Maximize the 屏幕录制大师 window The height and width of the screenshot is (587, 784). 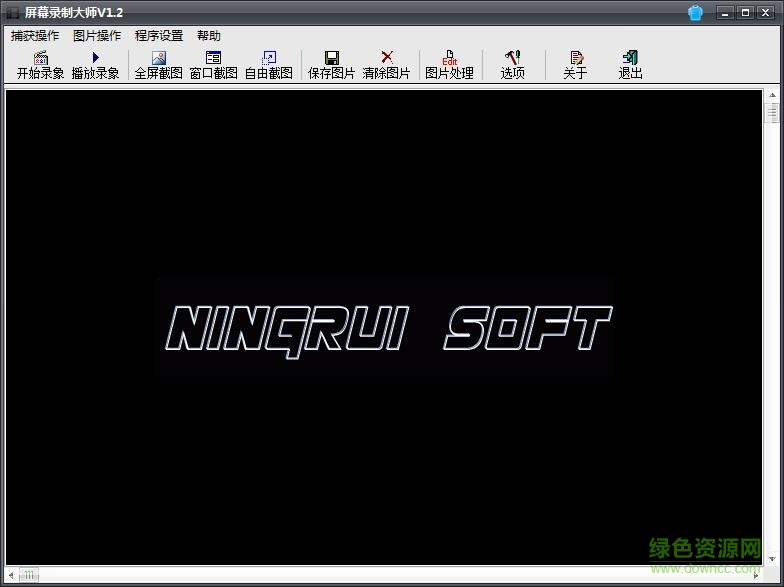coord(746,13)
